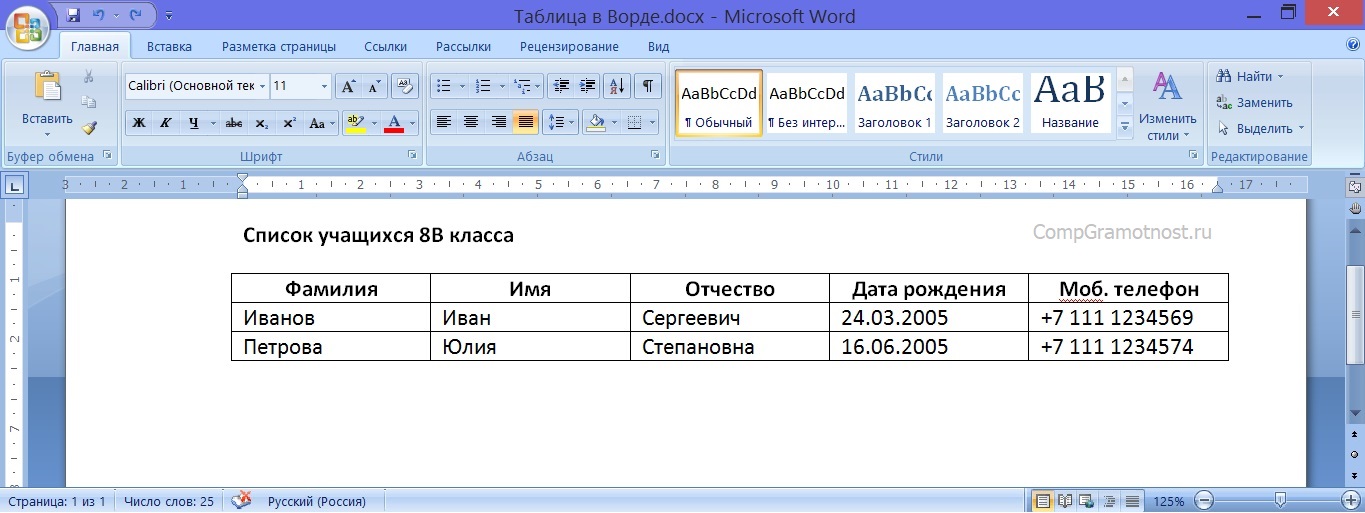Increase indent with the indent icon

click(588, 86)
